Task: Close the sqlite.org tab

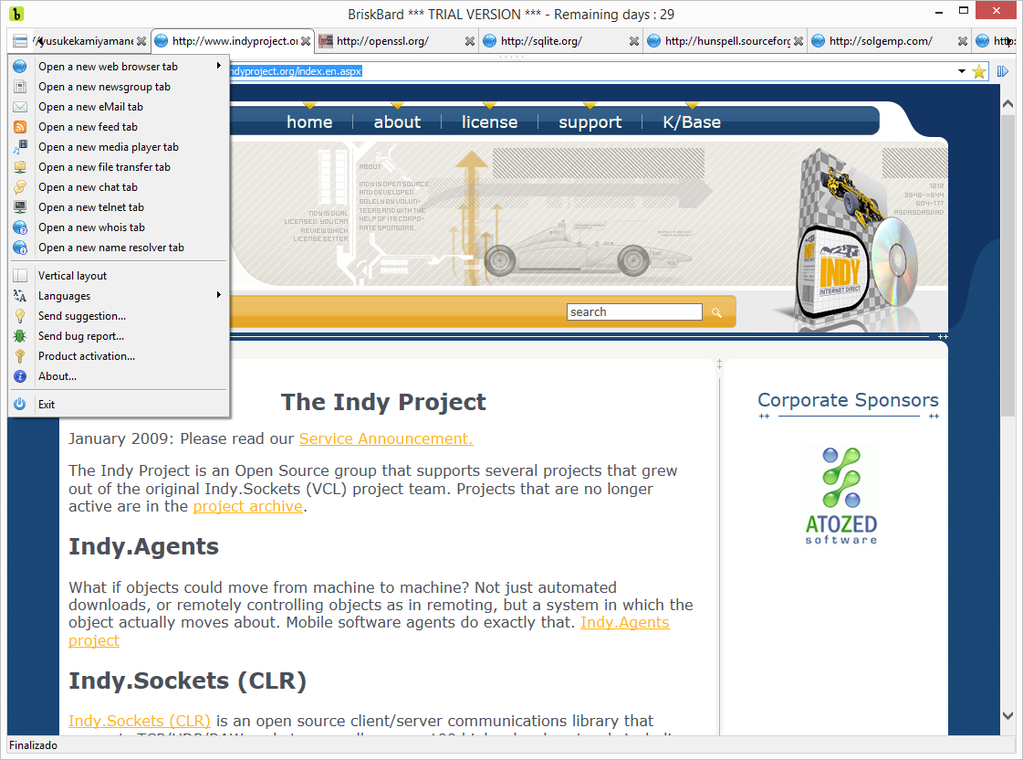Action: pyautogui.click(x=634, y=41)
